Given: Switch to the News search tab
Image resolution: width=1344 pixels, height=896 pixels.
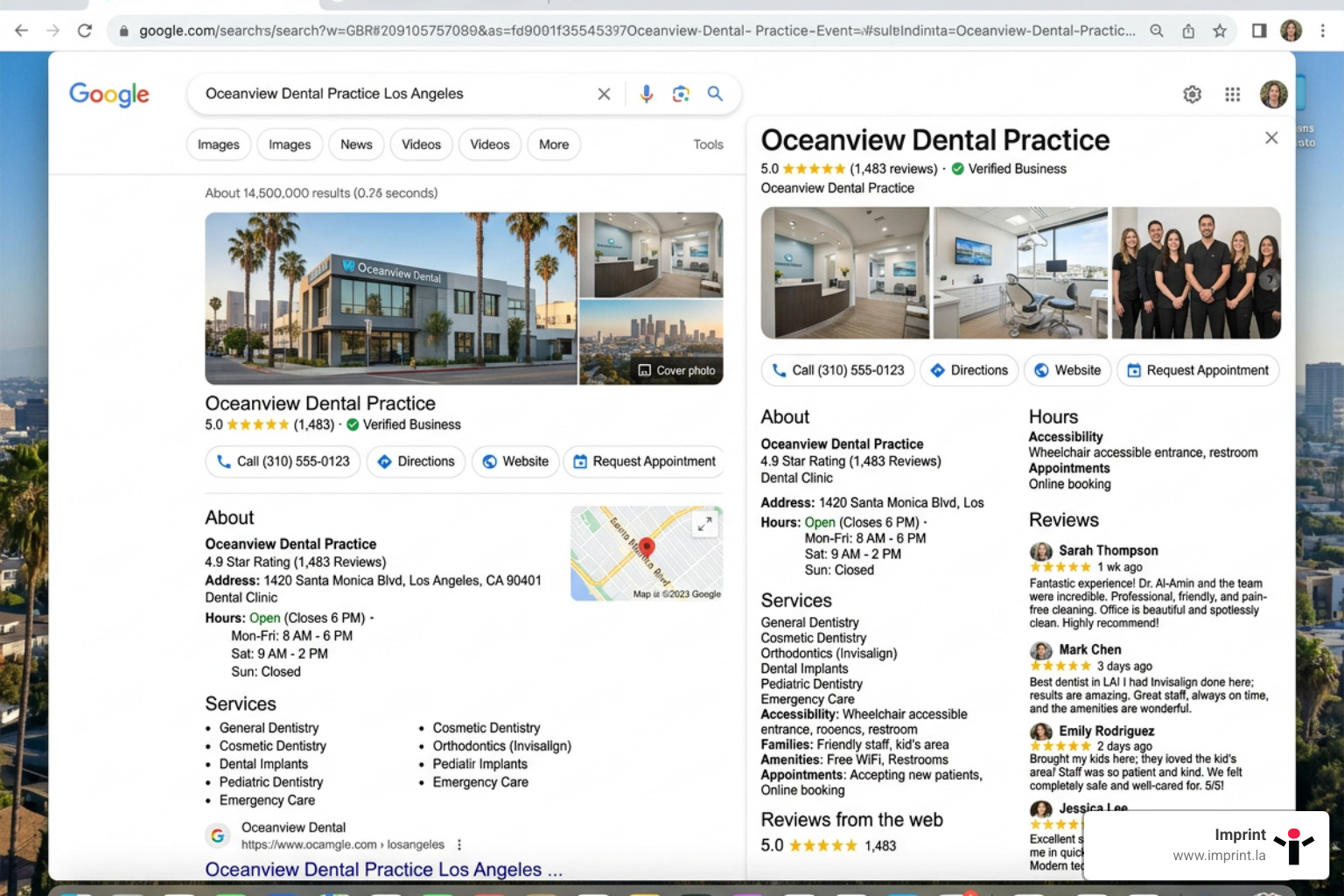Looking at the screenshot, I should point(355,144).
